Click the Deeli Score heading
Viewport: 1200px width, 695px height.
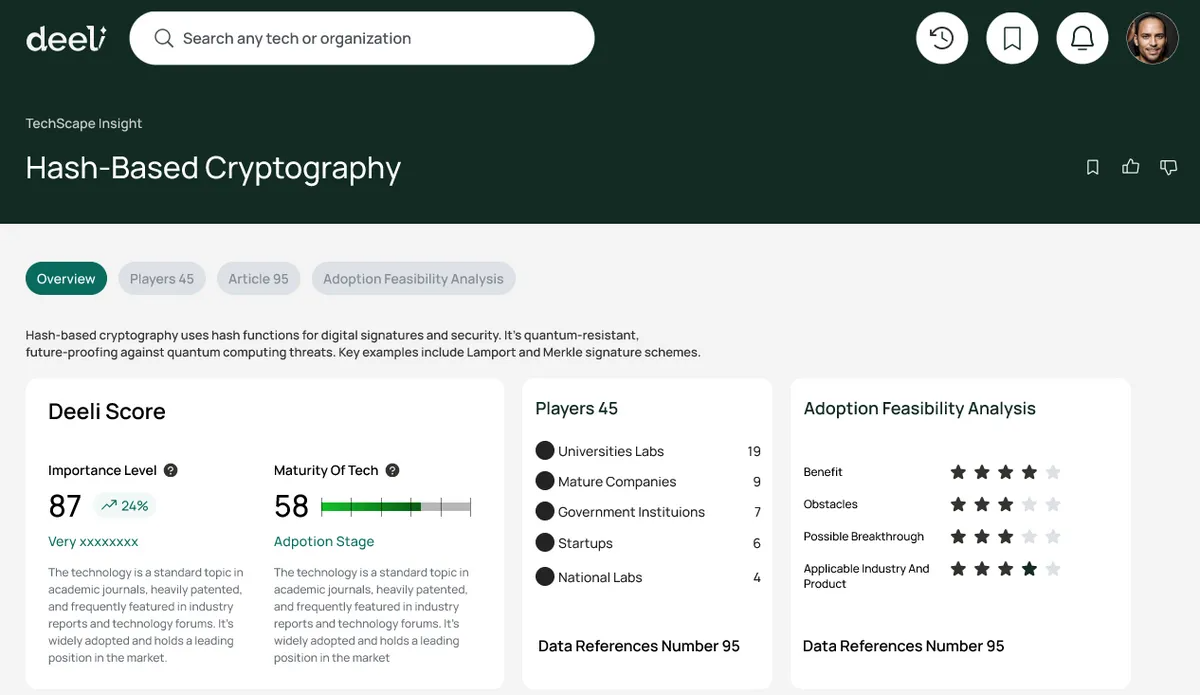pyautogui.click(x=107, y=411)
